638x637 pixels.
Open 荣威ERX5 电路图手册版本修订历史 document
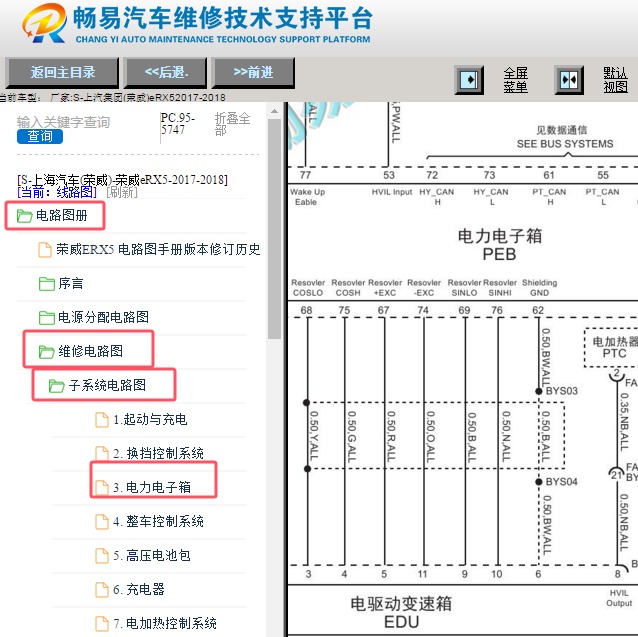point(158,249)
